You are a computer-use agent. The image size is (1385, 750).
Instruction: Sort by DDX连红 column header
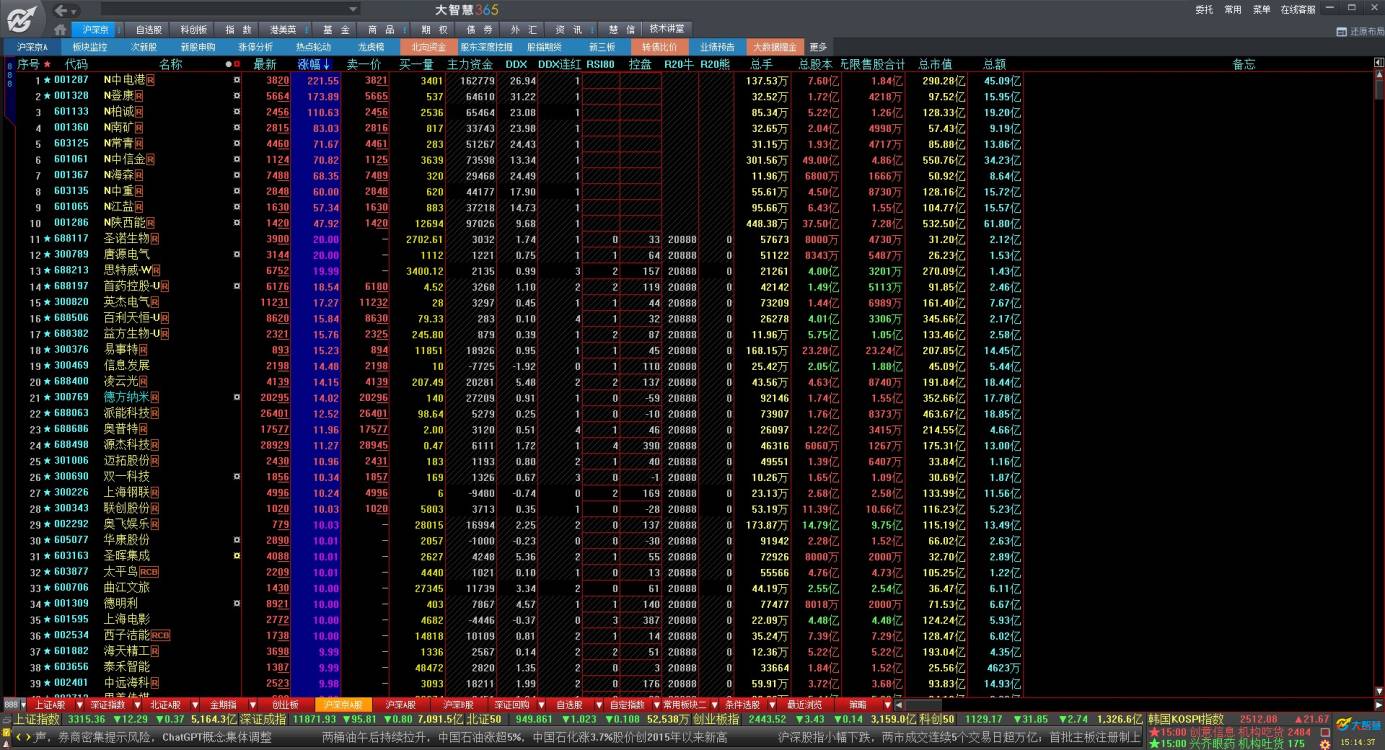pyautogui.click(x=559, y=64)
